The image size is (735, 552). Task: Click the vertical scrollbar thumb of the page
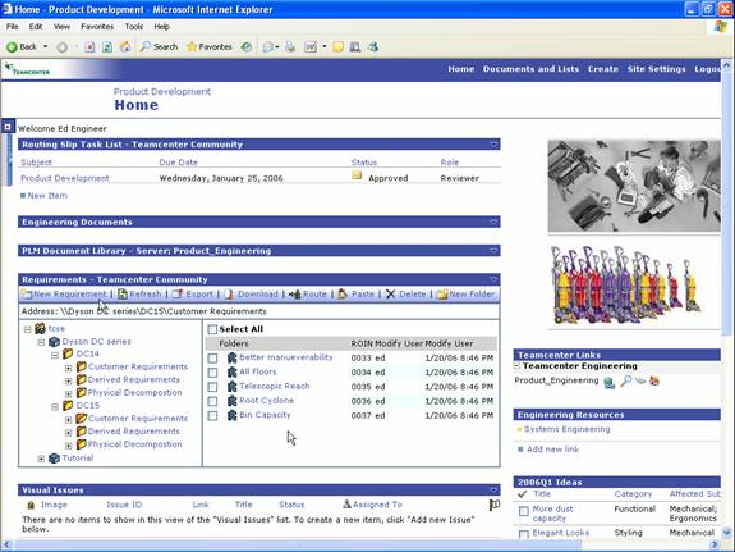point(727,203)
